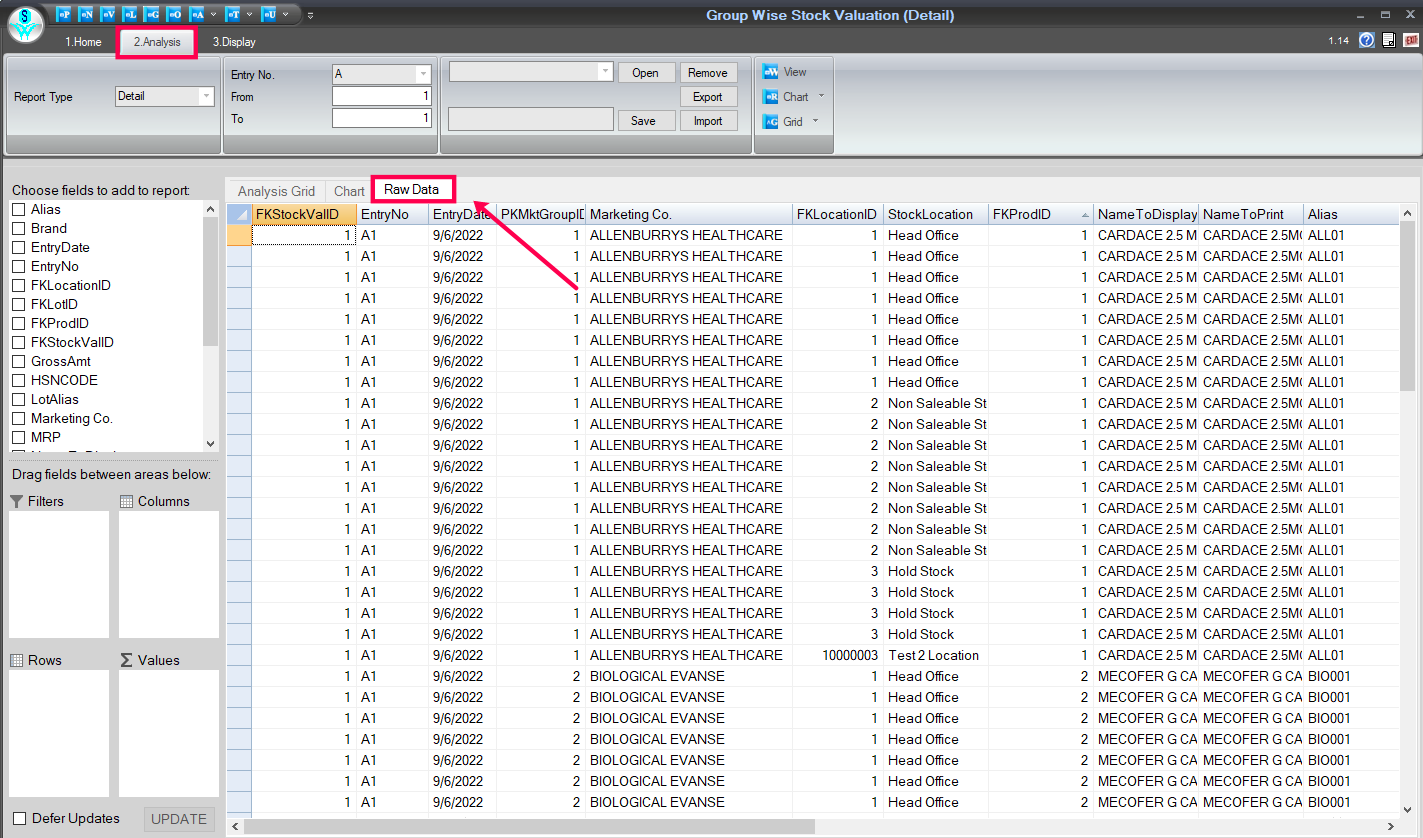Click the To entry number field

[x=381, y=118]
